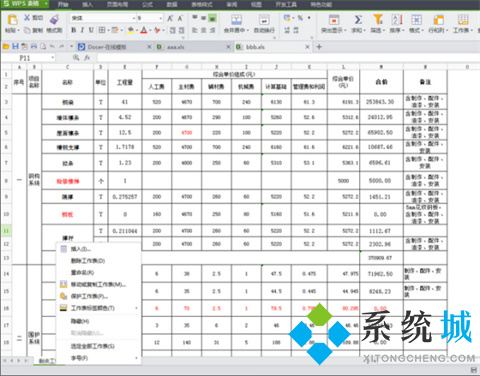480x376 pixels.
Task: Click the Format grid icon
Action: coord(416,19)
